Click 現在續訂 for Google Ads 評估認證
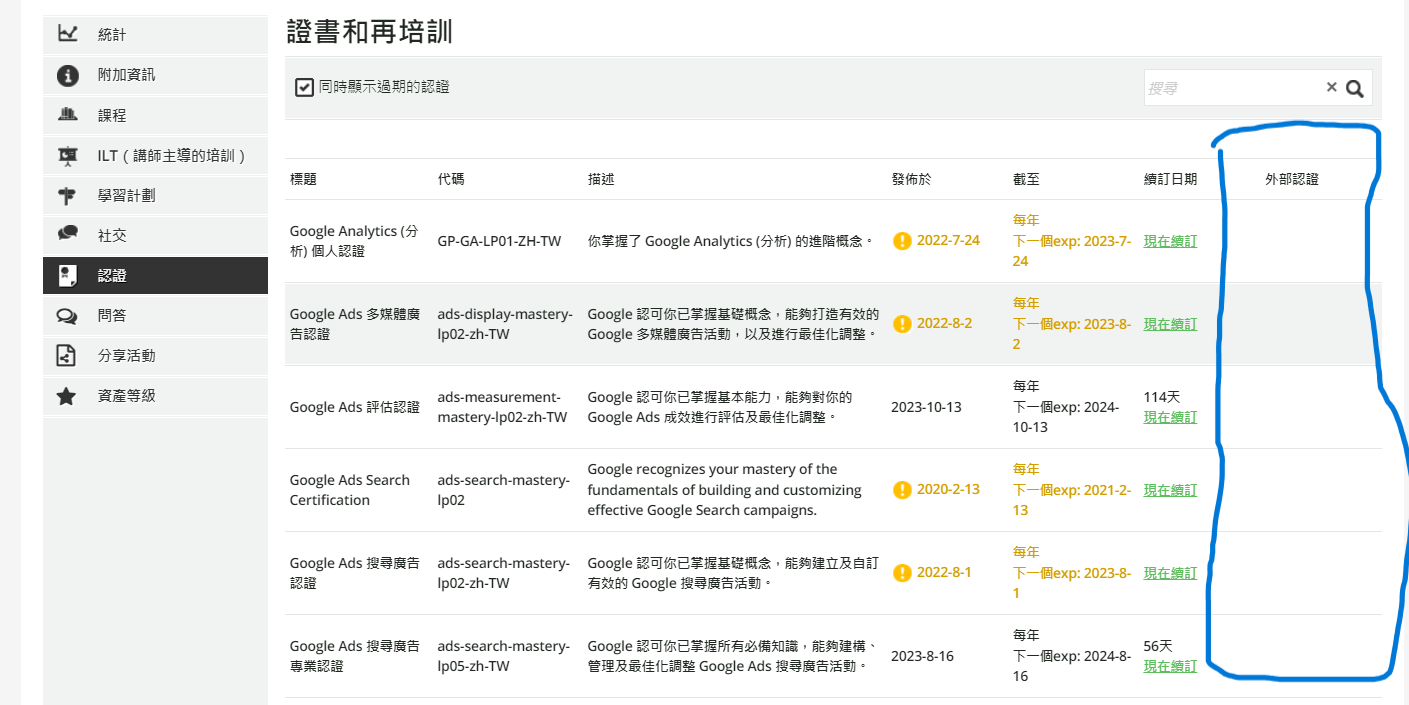Viewport: 1409px width, 705px height. pos(1170,417)
